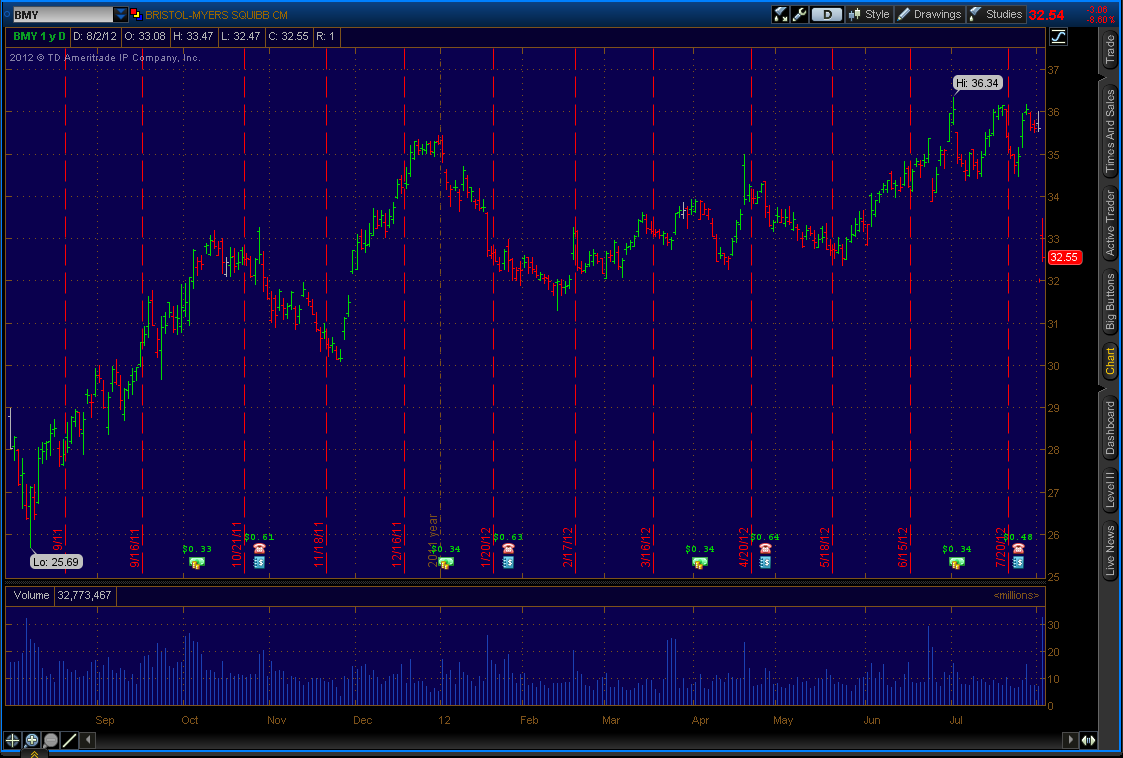
Task: Click the zoom out magnifier icon
Action: 51,740
